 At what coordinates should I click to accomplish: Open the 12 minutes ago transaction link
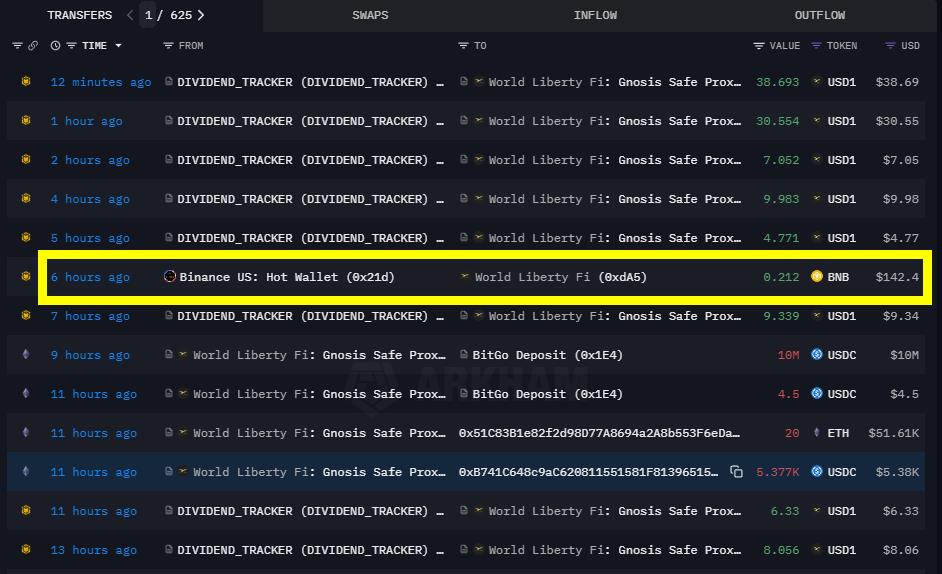pos(101,82)
